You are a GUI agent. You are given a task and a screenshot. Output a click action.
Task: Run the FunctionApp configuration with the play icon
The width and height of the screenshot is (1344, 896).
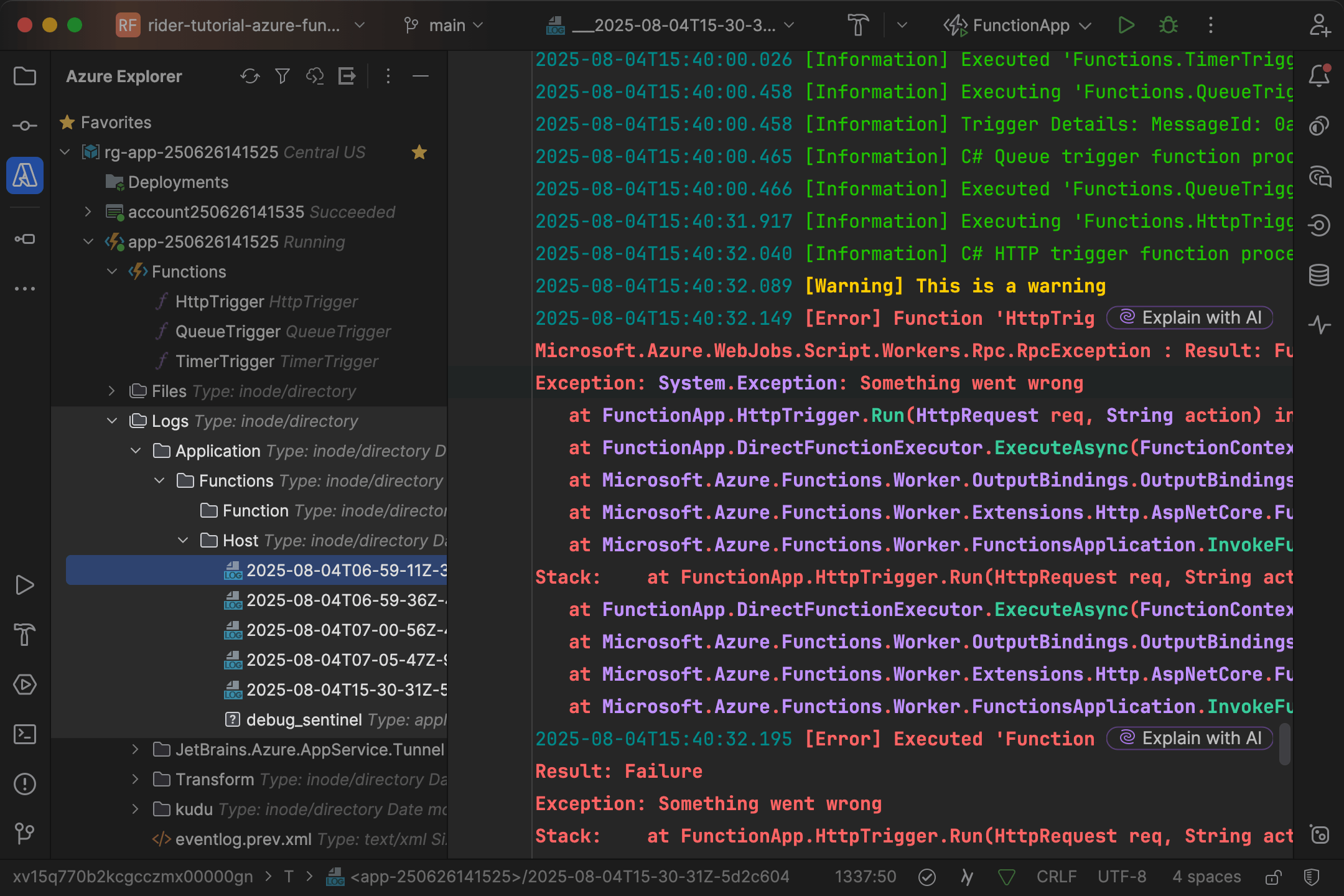click(x=1126, y=25)
